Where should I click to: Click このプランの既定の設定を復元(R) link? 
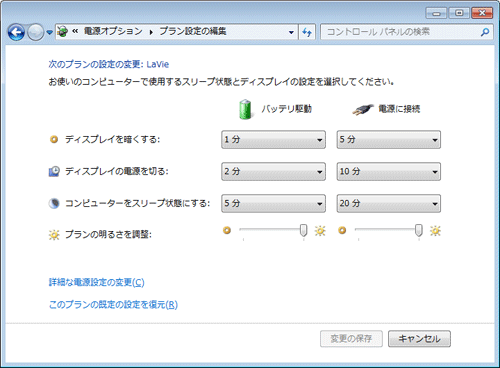pos(113,304)
